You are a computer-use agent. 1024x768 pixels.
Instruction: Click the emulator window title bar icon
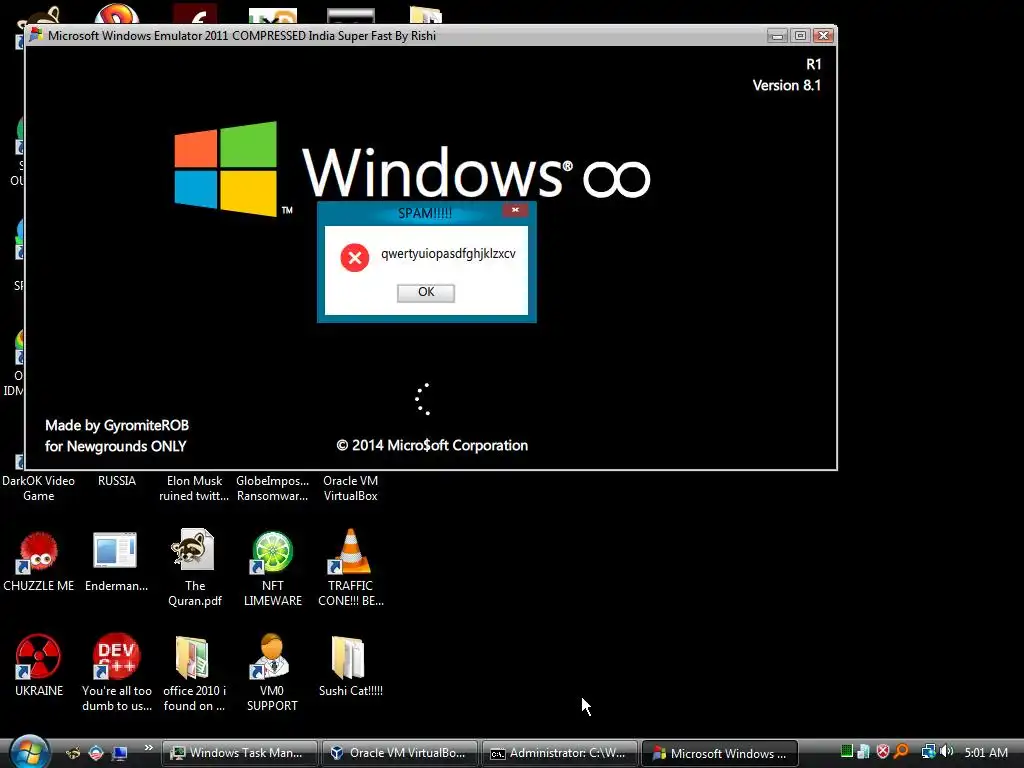(37, 35)
